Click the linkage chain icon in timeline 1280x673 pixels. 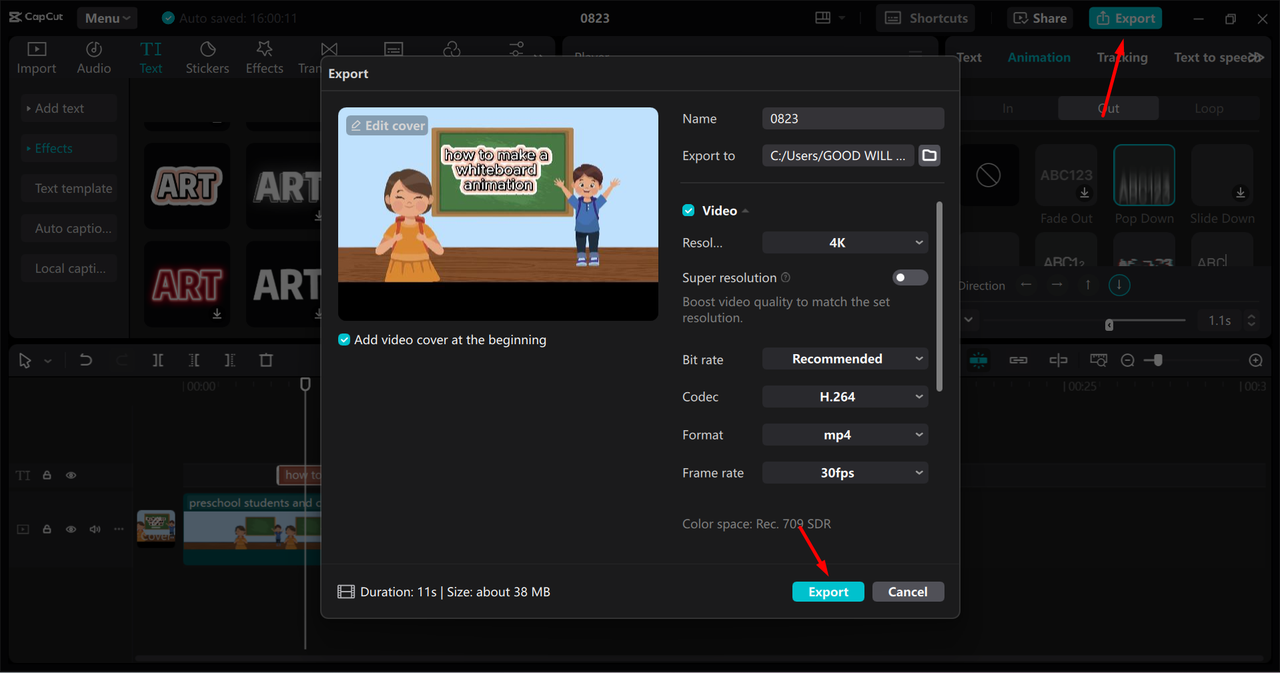(x=1018, y=360)
